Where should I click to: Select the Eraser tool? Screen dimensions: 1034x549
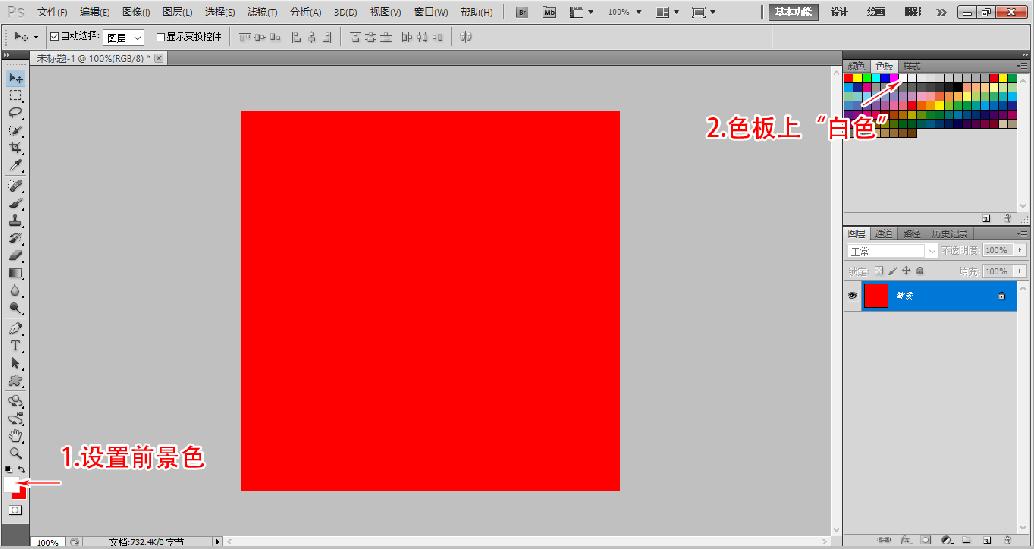click(16, 255)
